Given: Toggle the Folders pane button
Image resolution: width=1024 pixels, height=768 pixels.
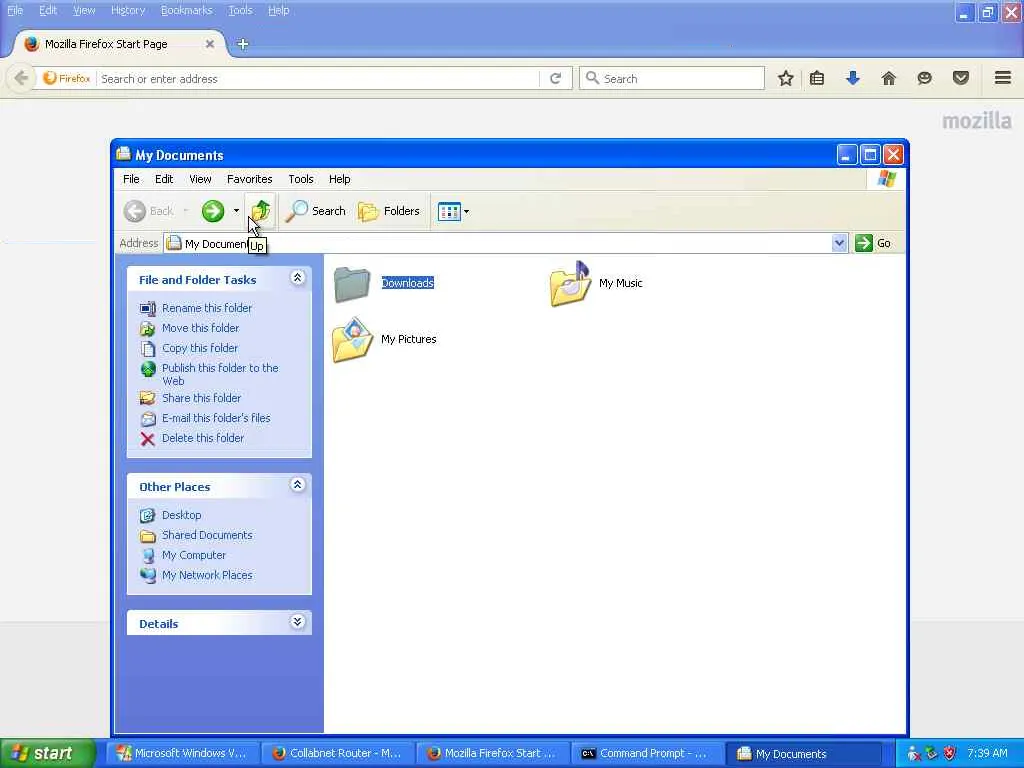Looking at the screenshot, I should (389, 211).
